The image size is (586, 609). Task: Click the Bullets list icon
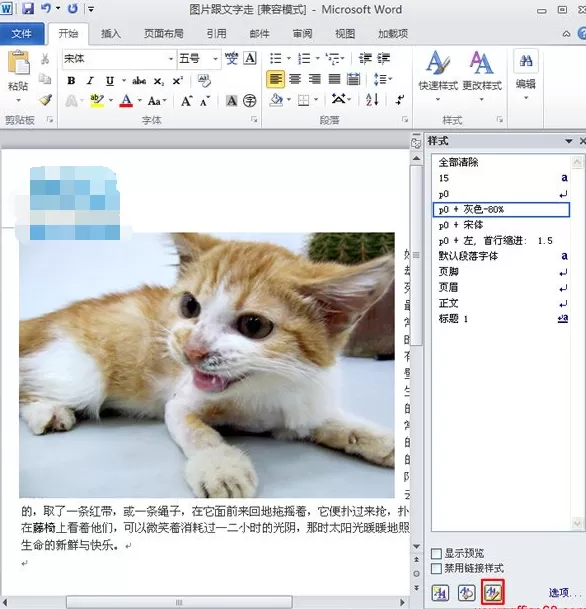pyautogui.click(x=276, y=59)
